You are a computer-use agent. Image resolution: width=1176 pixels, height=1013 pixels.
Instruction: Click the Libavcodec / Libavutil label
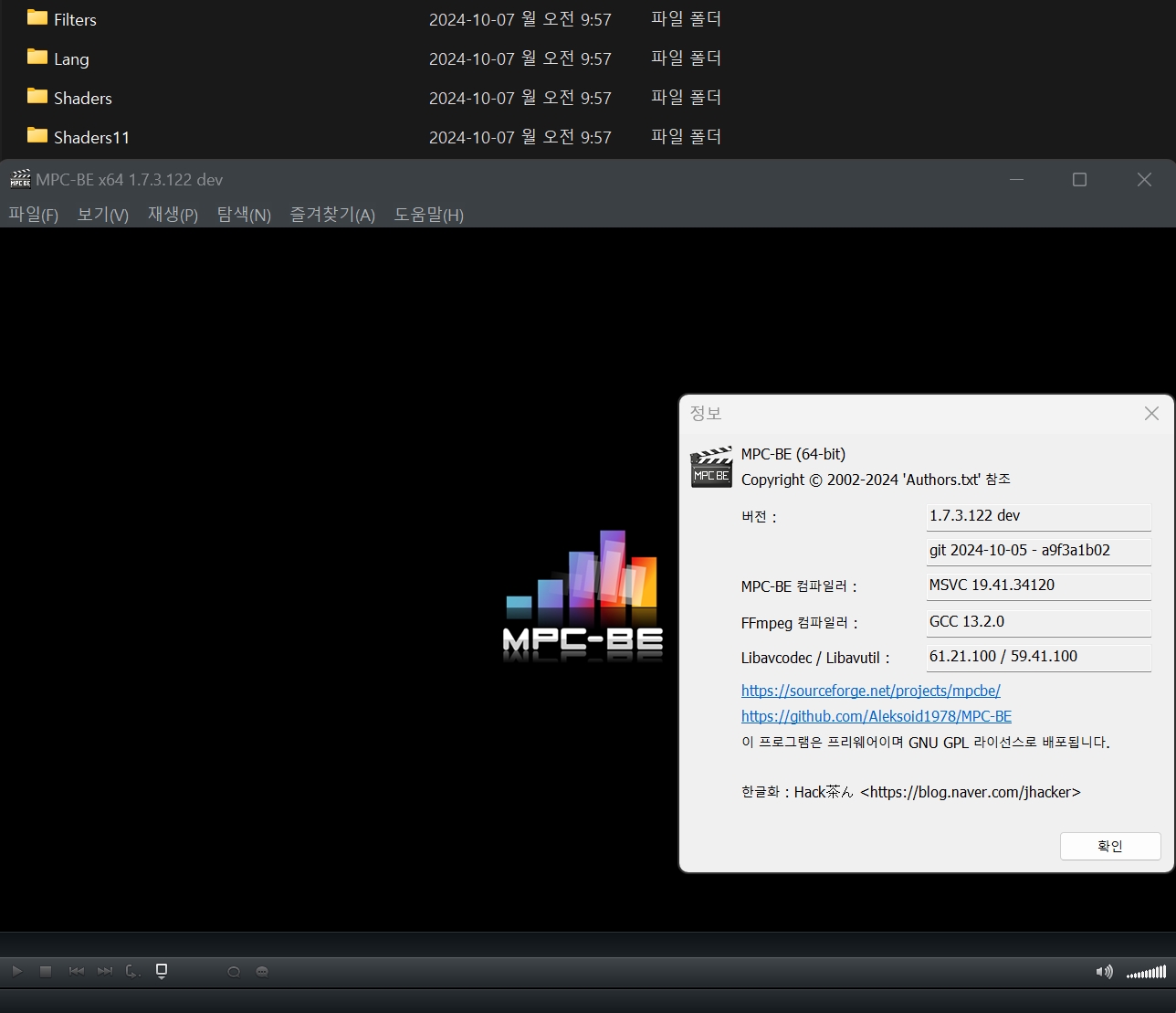pos(815,658)
